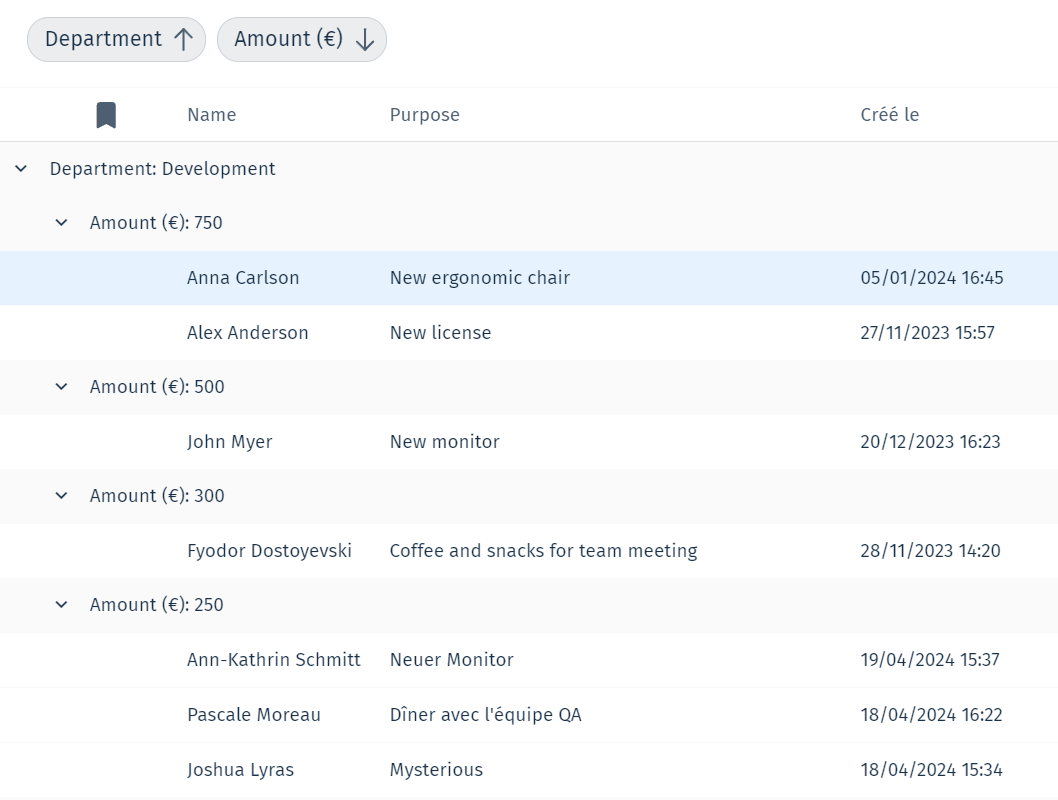The height and width of the screenshot is (800, 1058).
Task: Click the 20/12/2023 16:23 date cell
Action: 930,442
